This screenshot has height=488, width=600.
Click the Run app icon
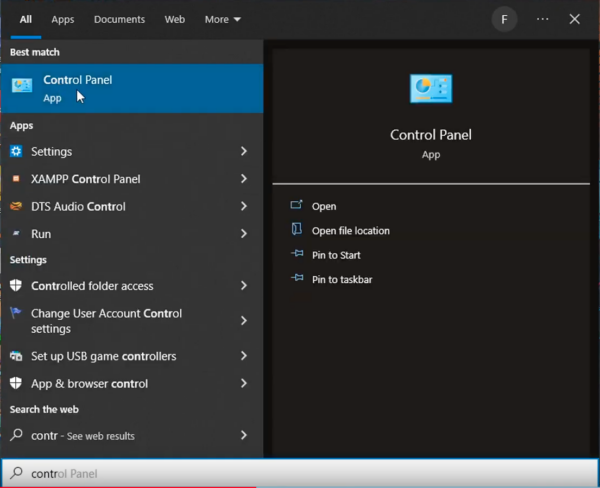tap(16, 234)
